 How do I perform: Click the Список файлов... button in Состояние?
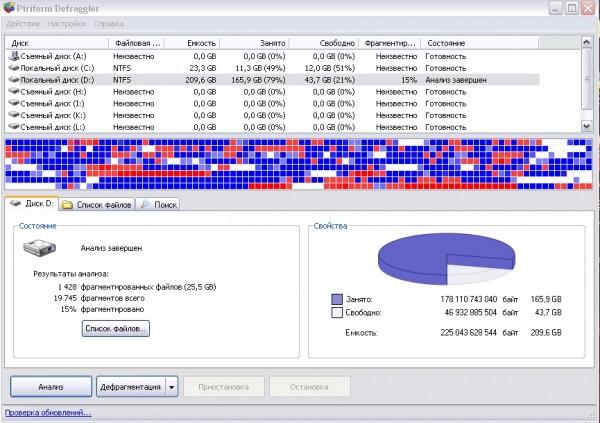tap(116, 328)
